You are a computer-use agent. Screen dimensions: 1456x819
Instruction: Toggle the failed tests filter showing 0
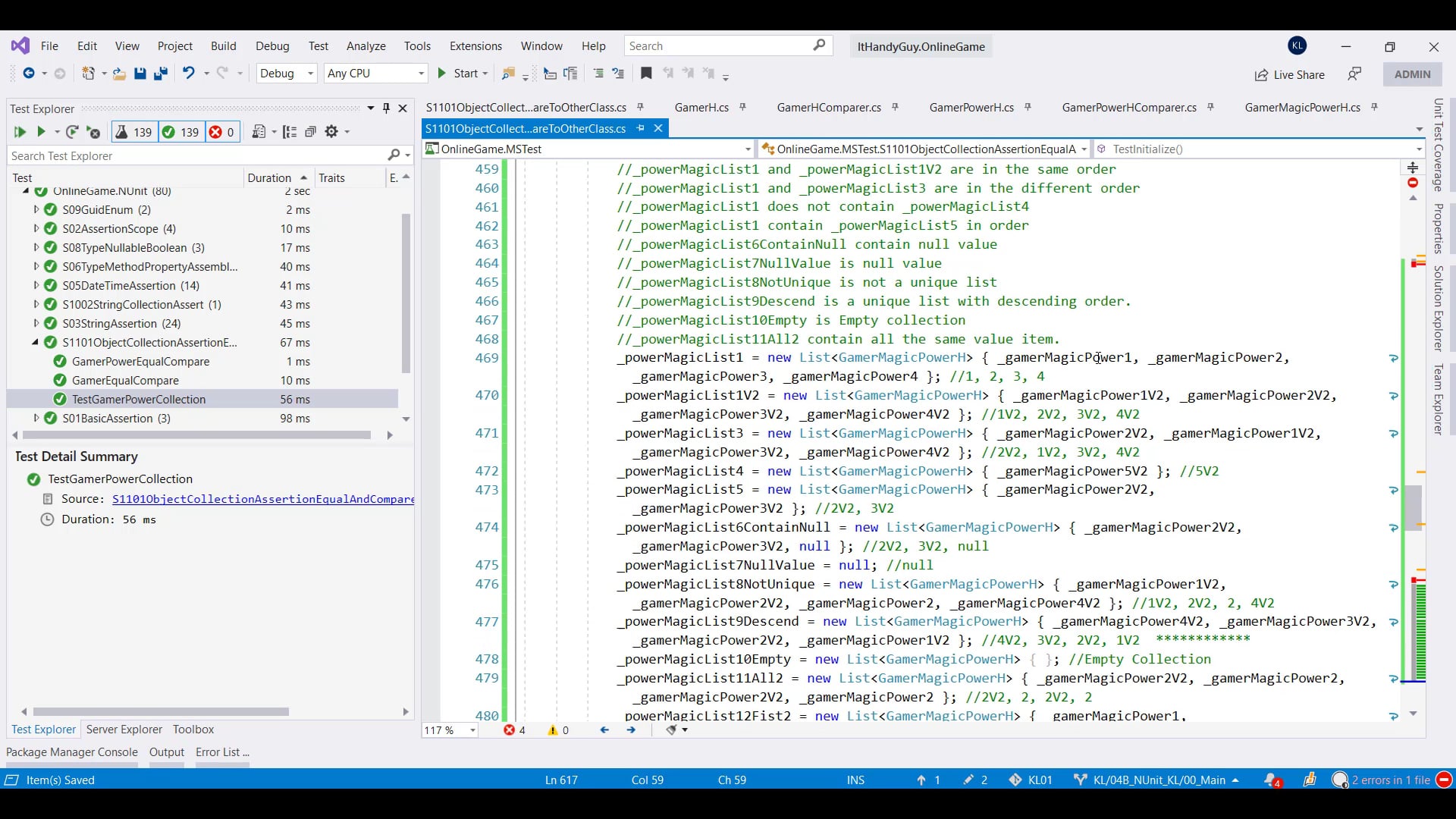[x=222, y=132]
